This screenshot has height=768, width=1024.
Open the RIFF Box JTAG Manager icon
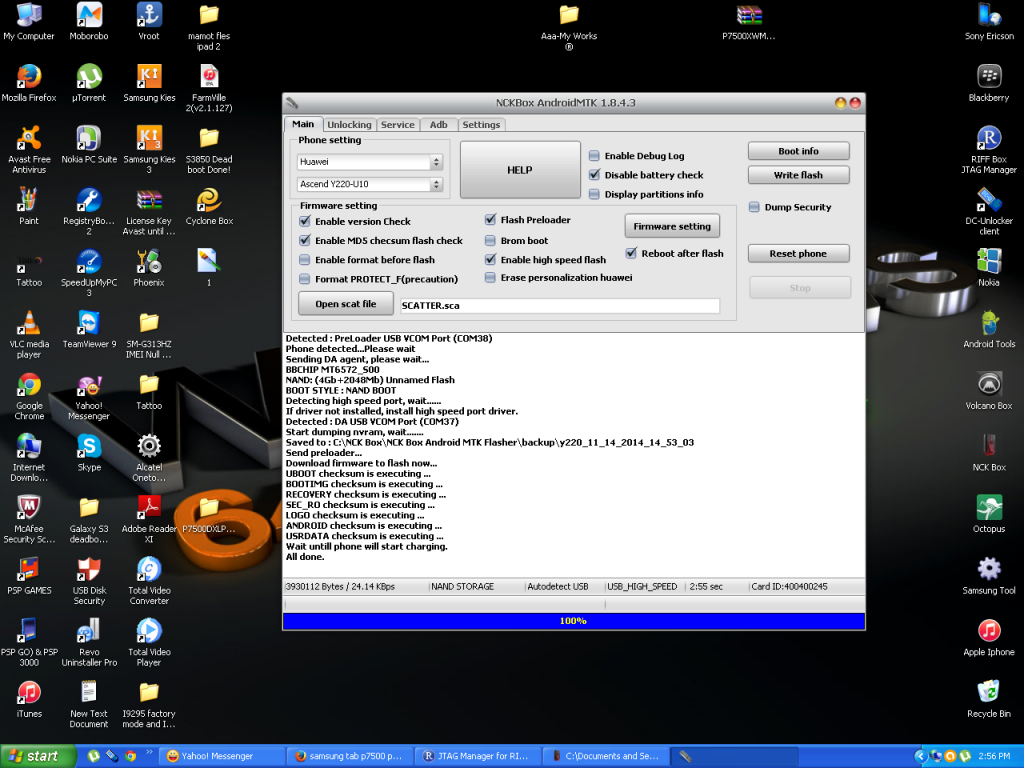point(988,139)
